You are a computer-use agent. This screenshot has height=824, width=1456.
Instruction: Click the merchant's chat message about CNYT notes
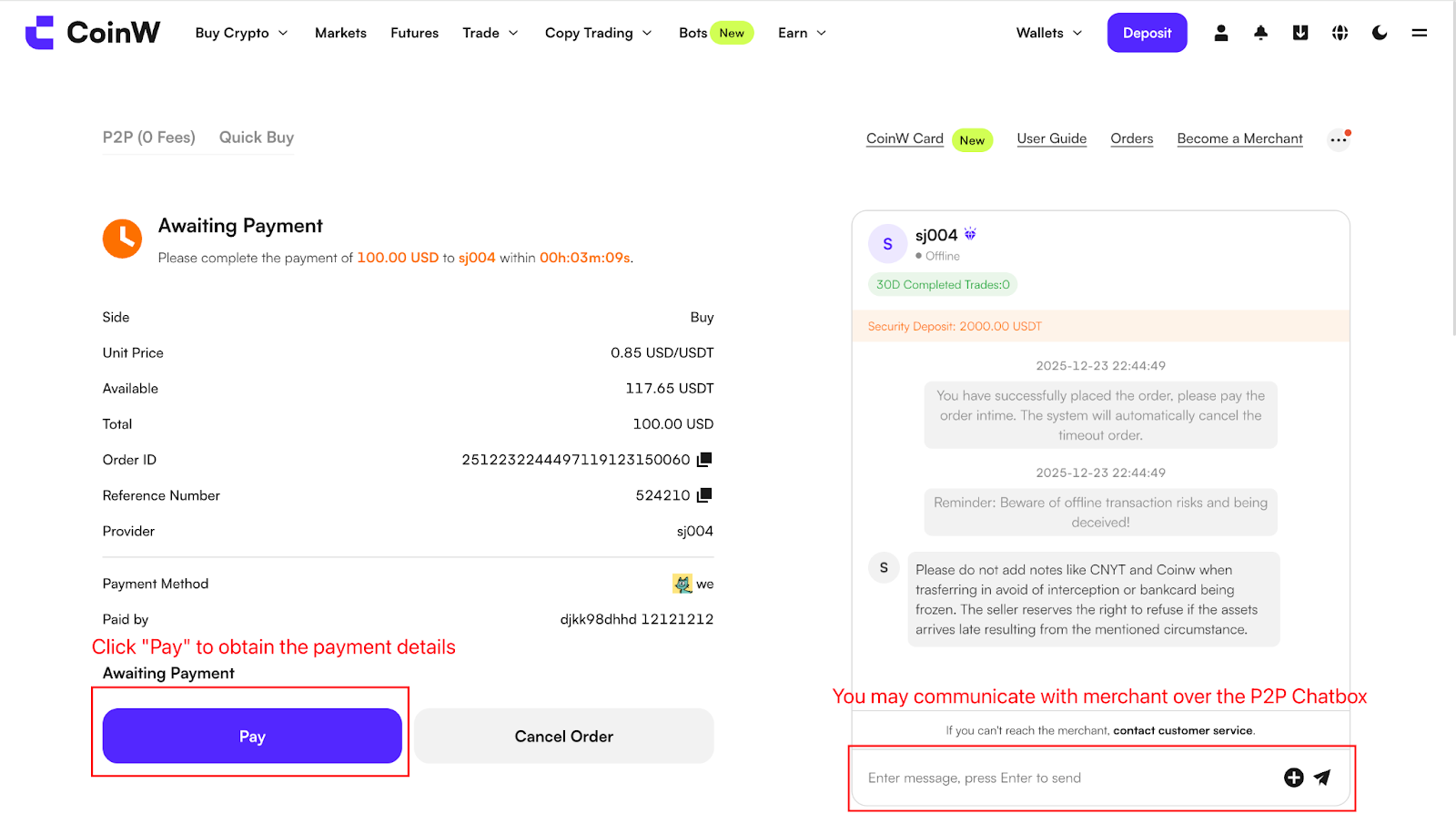pos(1094,599)
